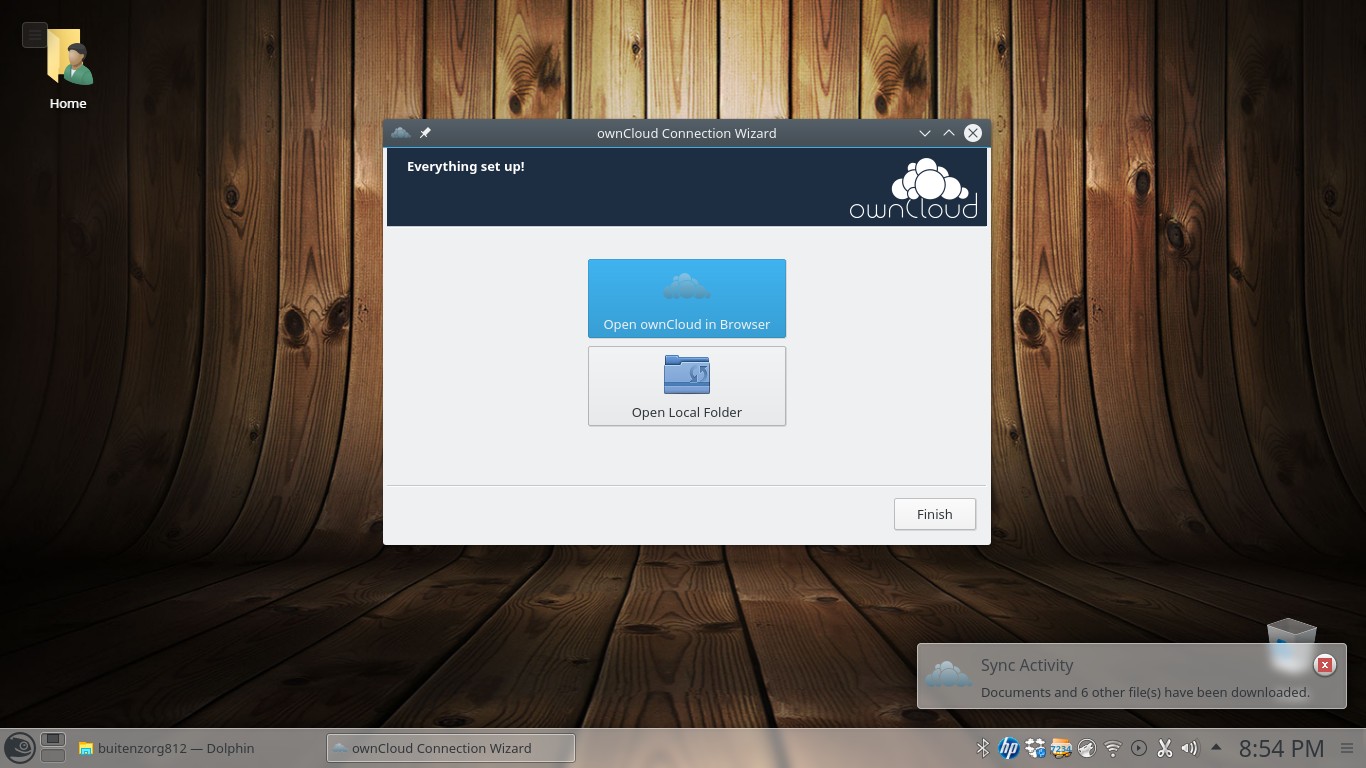Close the ownCloud Connection Wizard window
Viewport: 1366px width, 768px height.
tap(973, 133)
